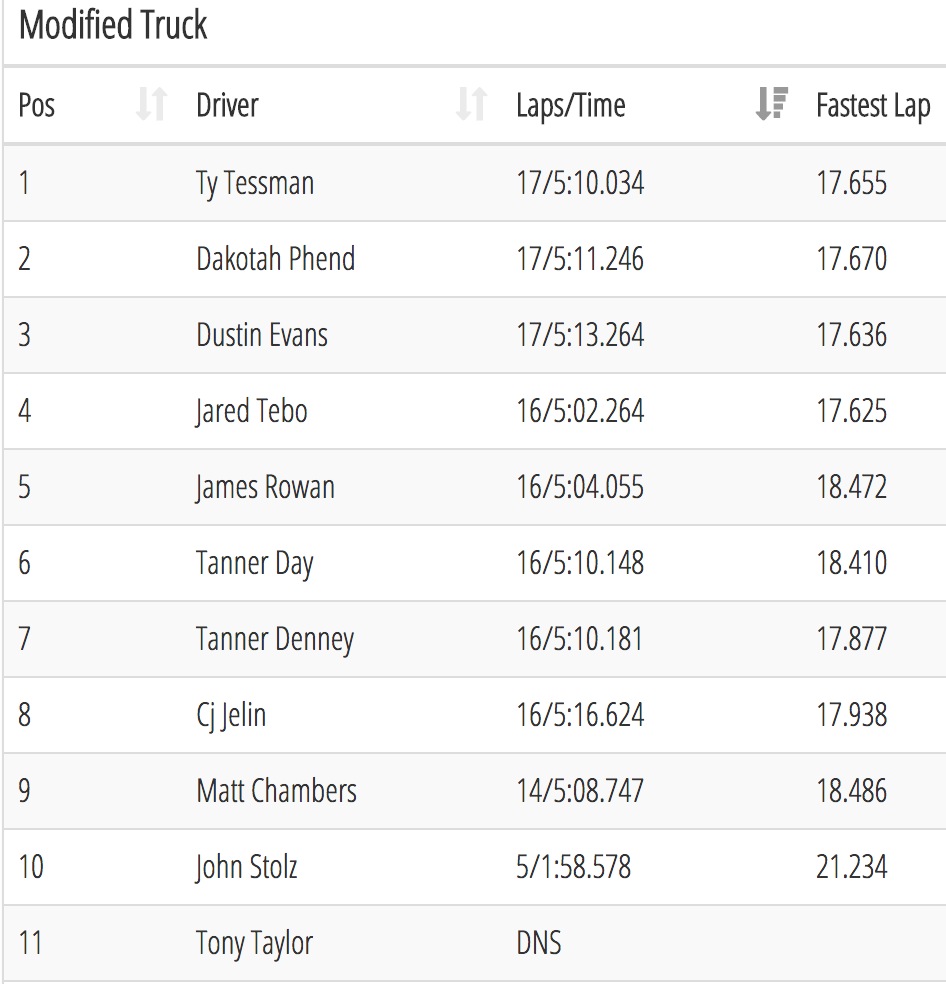Select Tanner Day entry
The height and width of the screenshot is (984, 946).
pos(254,563)
